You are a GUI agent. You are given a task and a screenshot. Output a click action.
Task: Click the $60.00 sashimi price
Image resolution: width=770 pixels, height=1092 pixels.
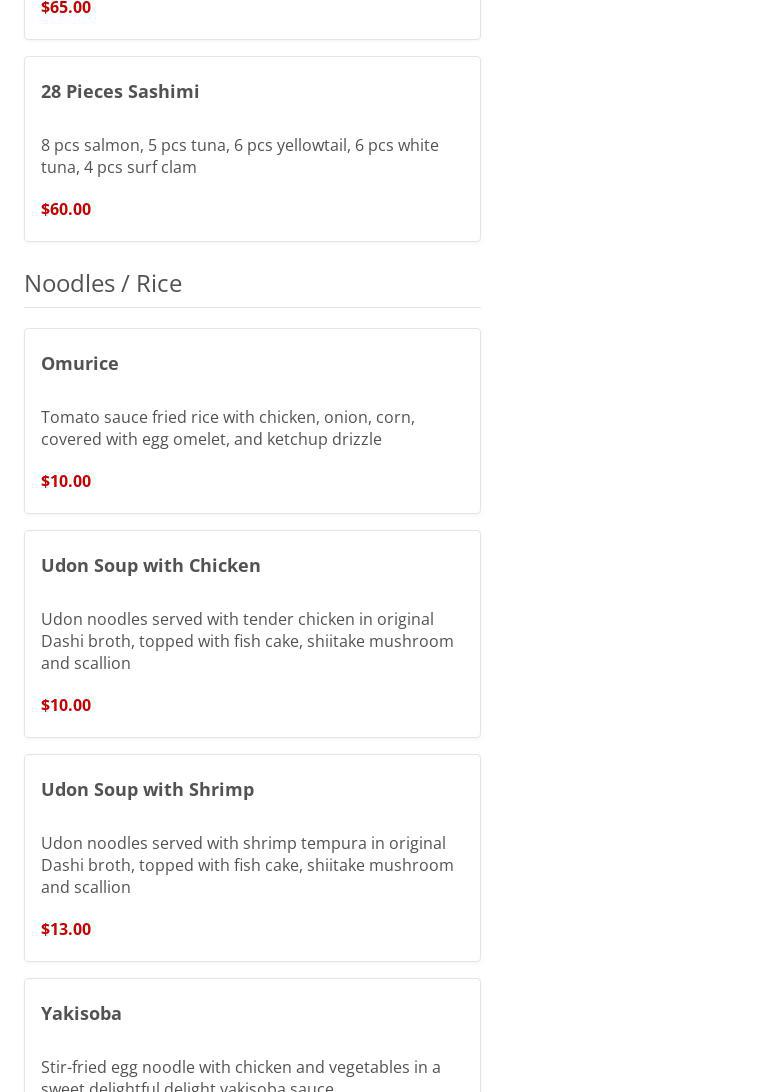point(66,209)
